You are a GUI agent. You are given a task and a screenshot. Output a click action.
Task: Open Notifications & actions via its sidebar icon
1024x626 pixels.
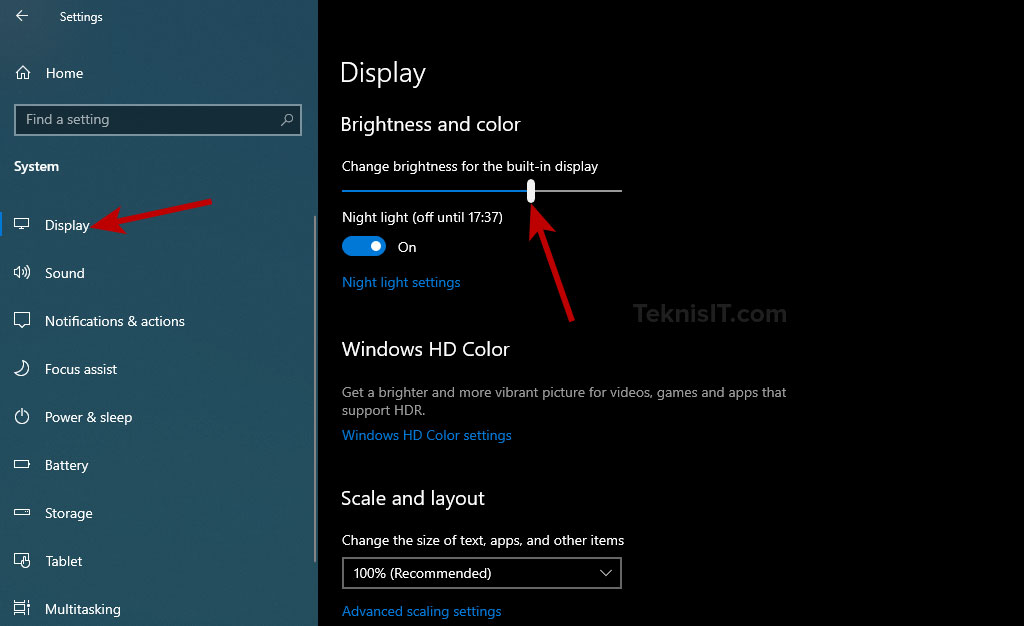tap(21, 320)
